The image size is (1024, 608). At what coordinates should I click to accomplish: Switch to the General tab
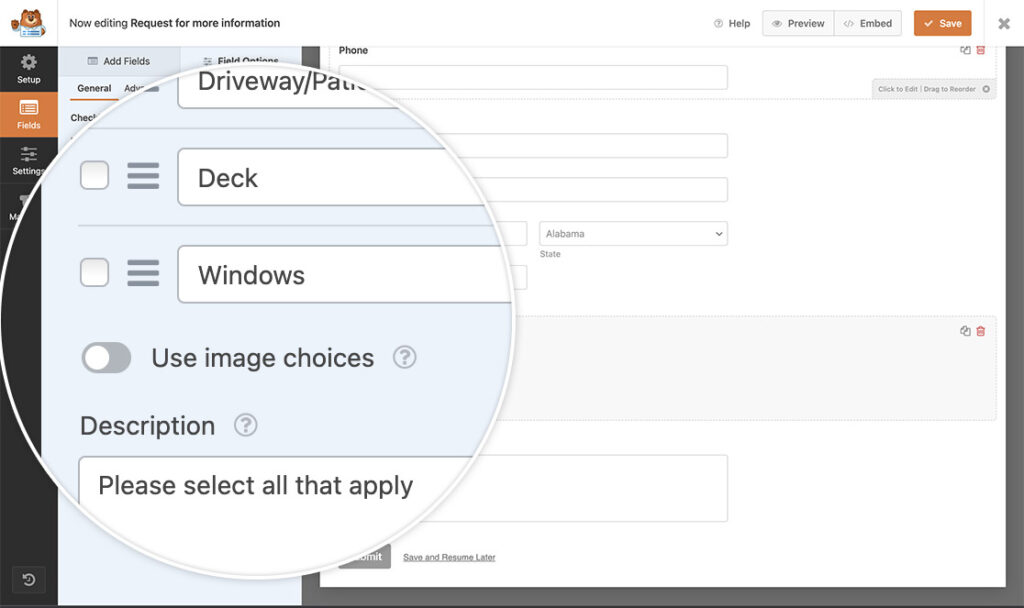[x=93, y=88]
